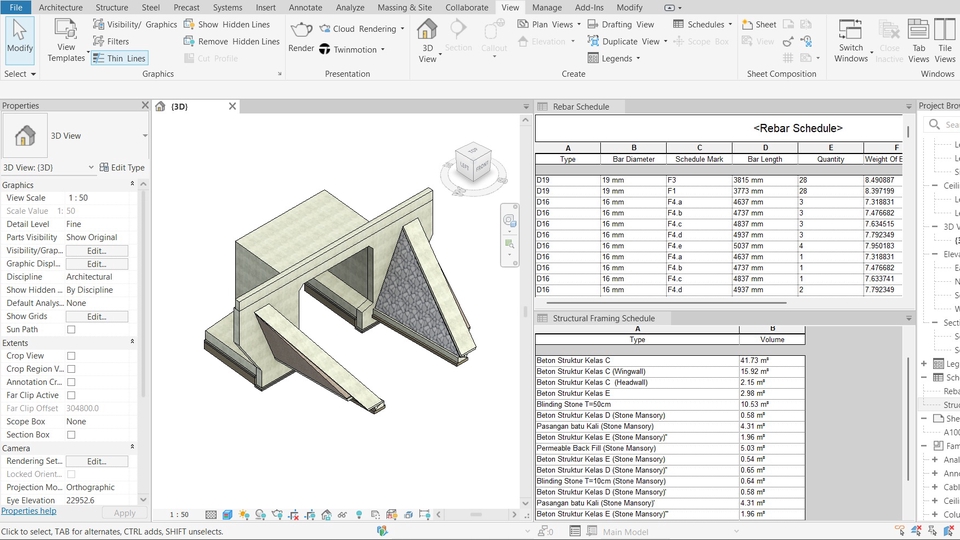Open the 3D View type selector dropdown
The height and width of the screenshot is (540, 960).
[x=144, y=136]
